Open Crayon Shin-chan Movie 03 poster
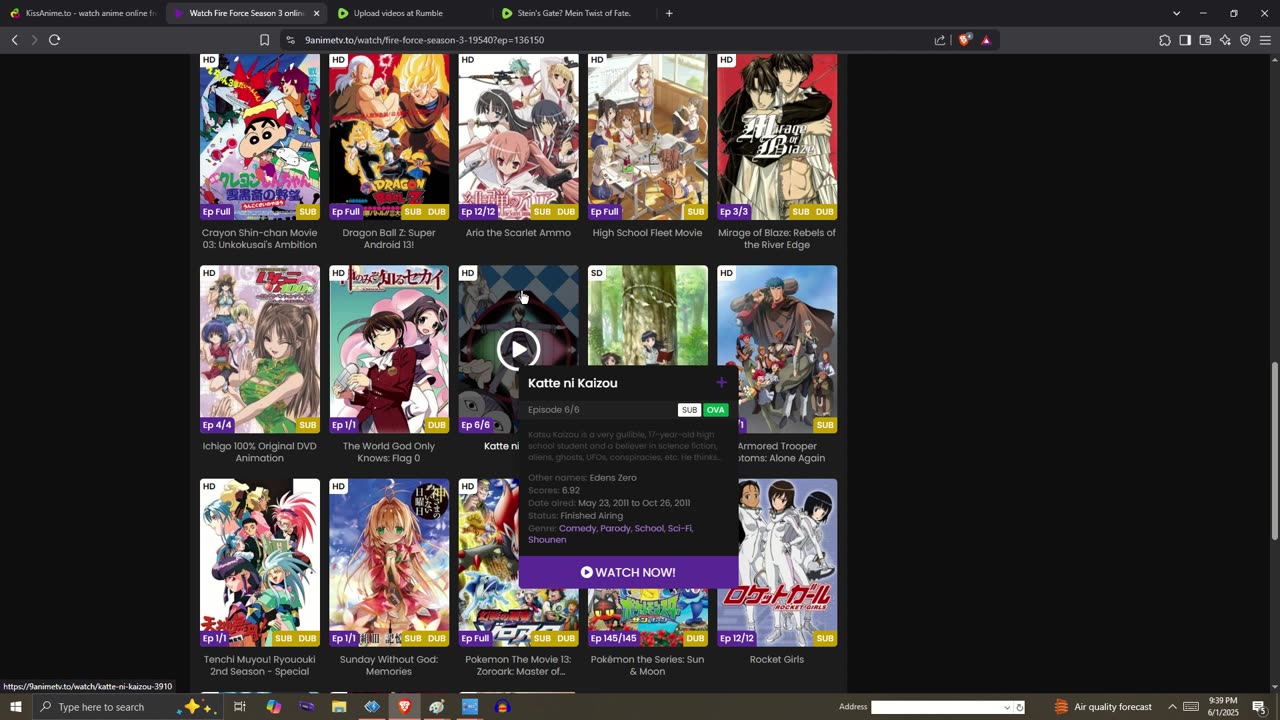Image resolution: width=1280 pixels, height=720 pixels. 260,137
